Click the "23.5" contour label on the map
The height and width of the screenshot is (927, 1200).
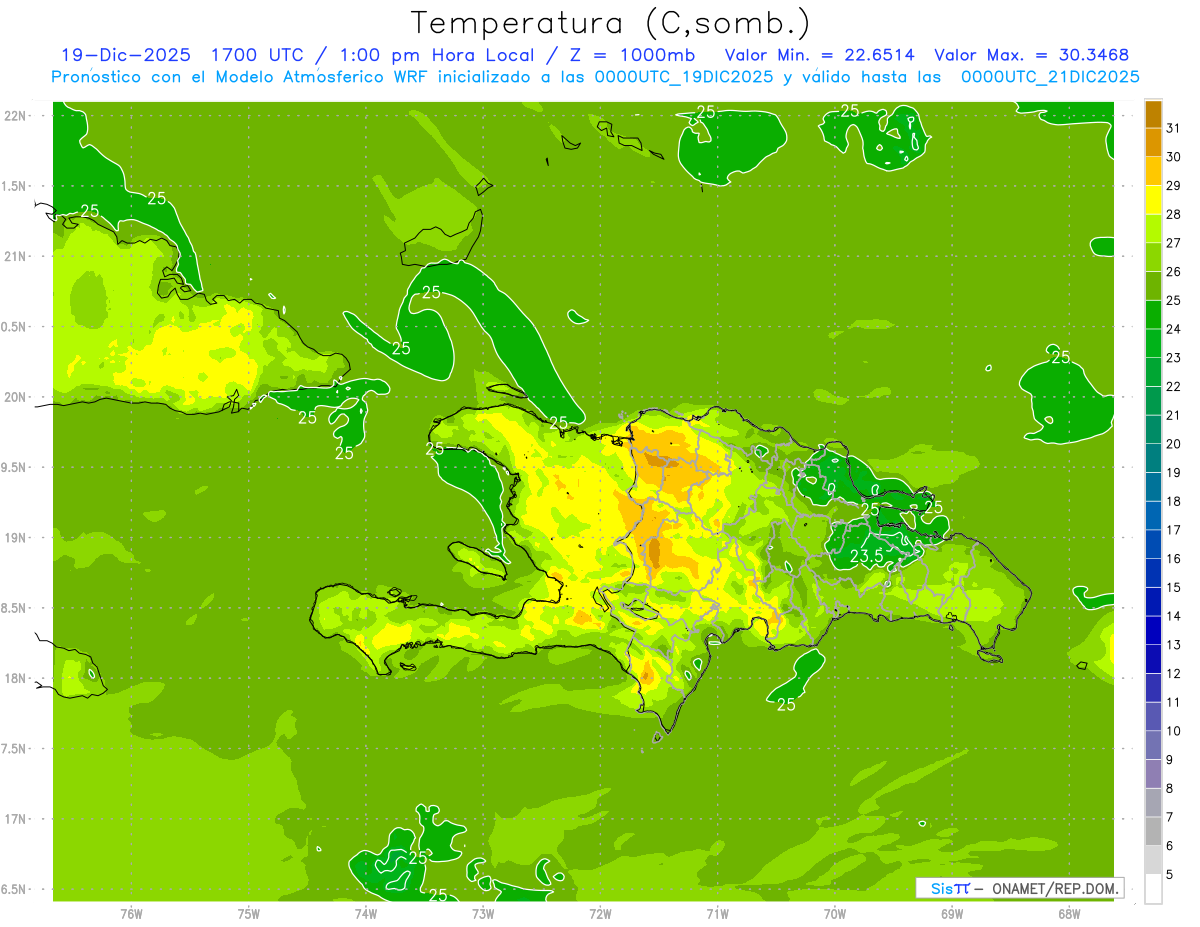point(866,556)
